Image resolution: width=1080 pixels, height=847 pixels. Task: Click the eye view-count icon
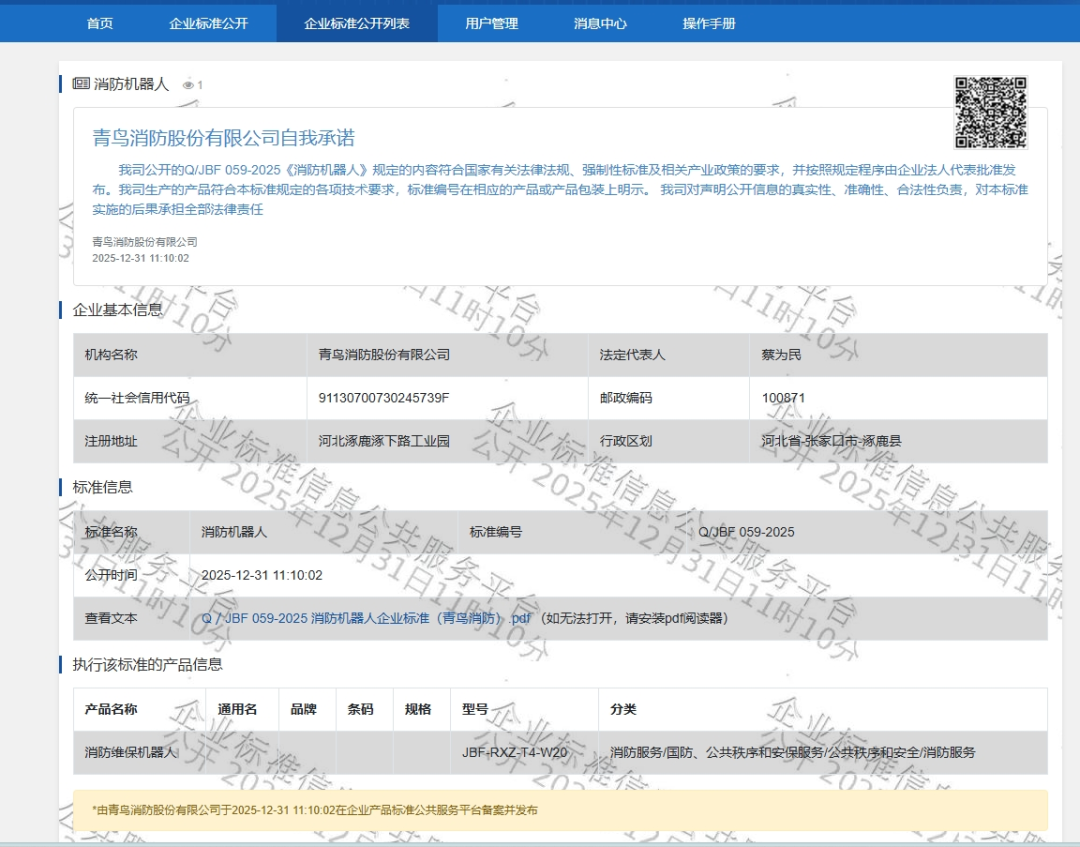point(188,85)
